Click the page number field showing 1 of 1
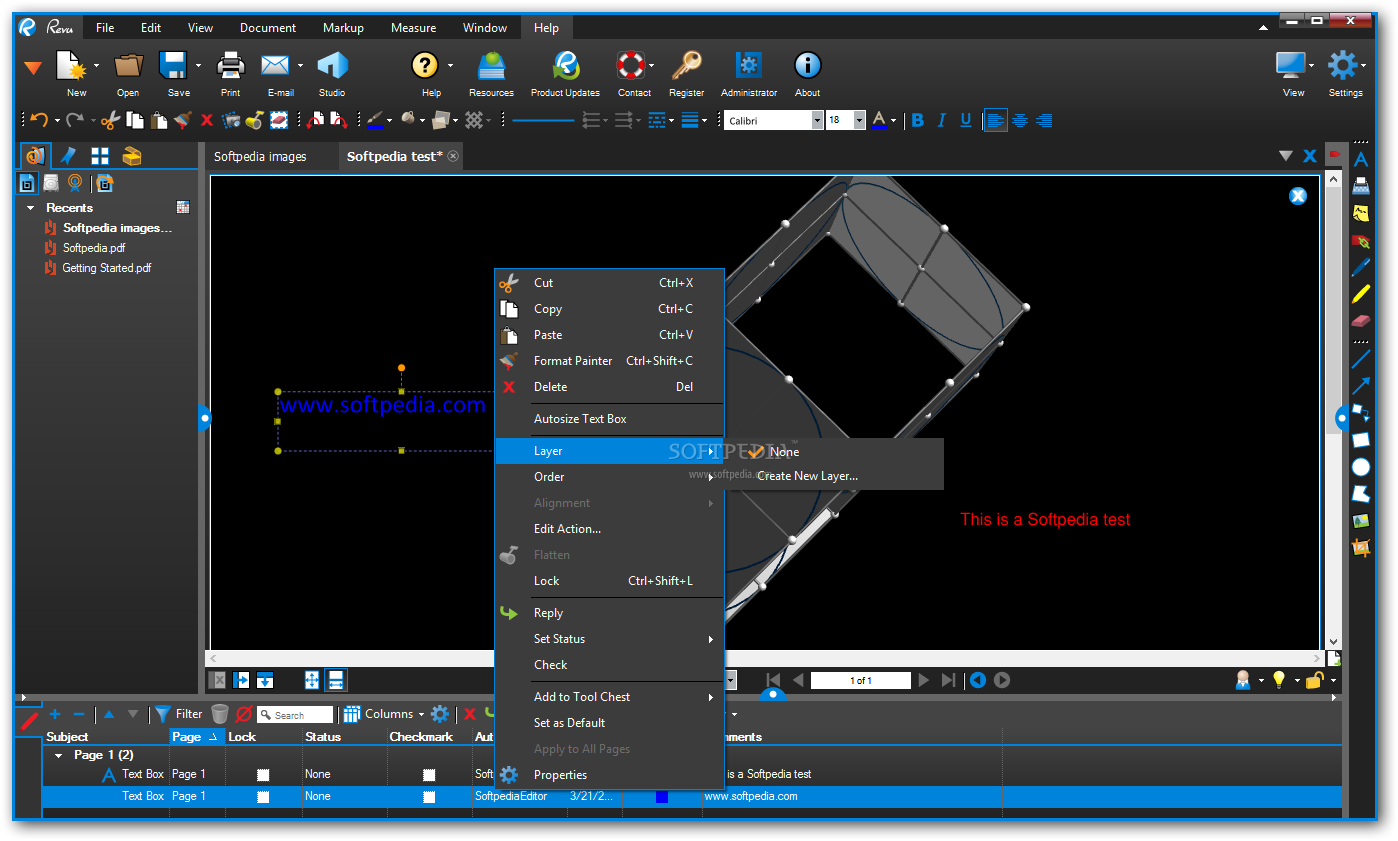1398x841 pixels. pos(861,680)
